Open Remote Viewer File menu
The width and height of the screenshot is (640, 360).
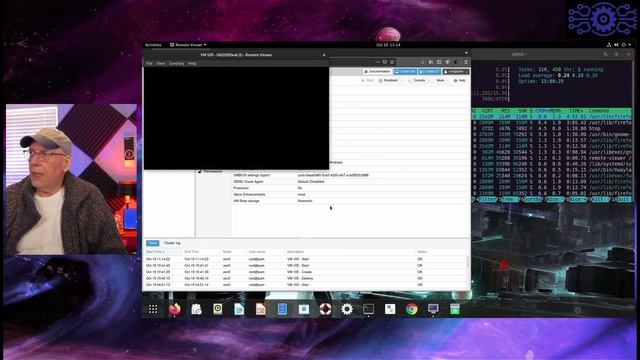coord(149,64)
